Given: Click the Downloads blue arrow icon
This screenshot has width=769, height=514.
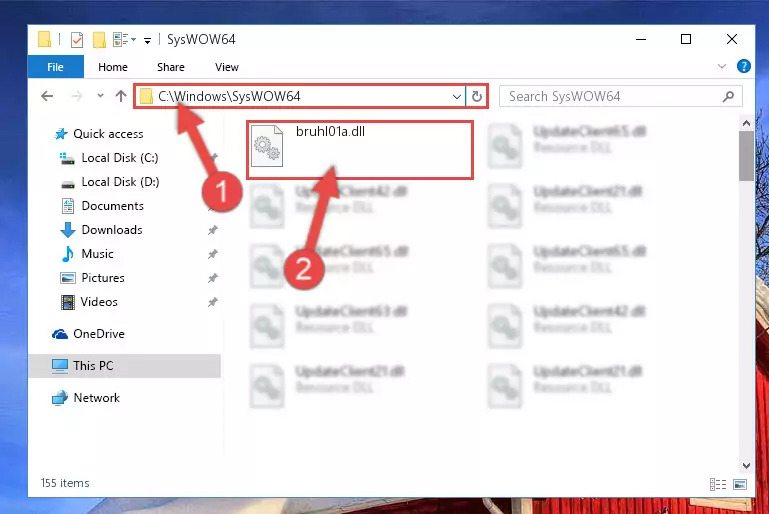Looking at the screenshot, I should pos(68,230).
